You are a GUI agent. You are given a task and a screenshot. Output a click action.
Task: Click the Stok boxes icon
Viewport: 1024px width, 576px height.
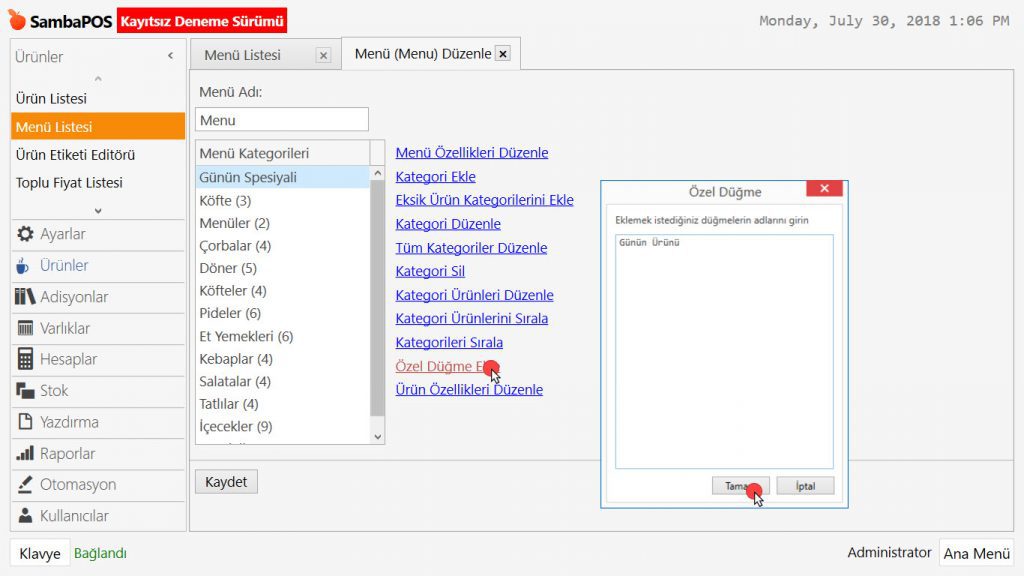coord(26,391)
